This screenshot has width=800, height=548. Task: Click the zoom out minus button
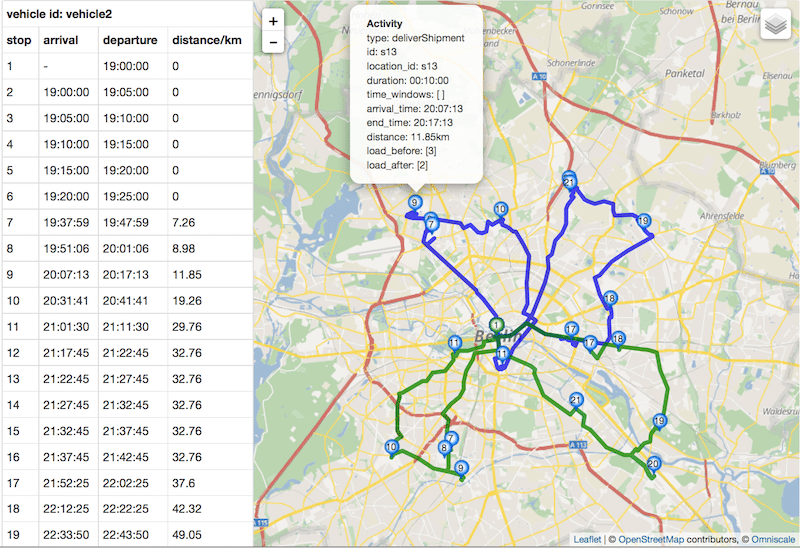273,43
